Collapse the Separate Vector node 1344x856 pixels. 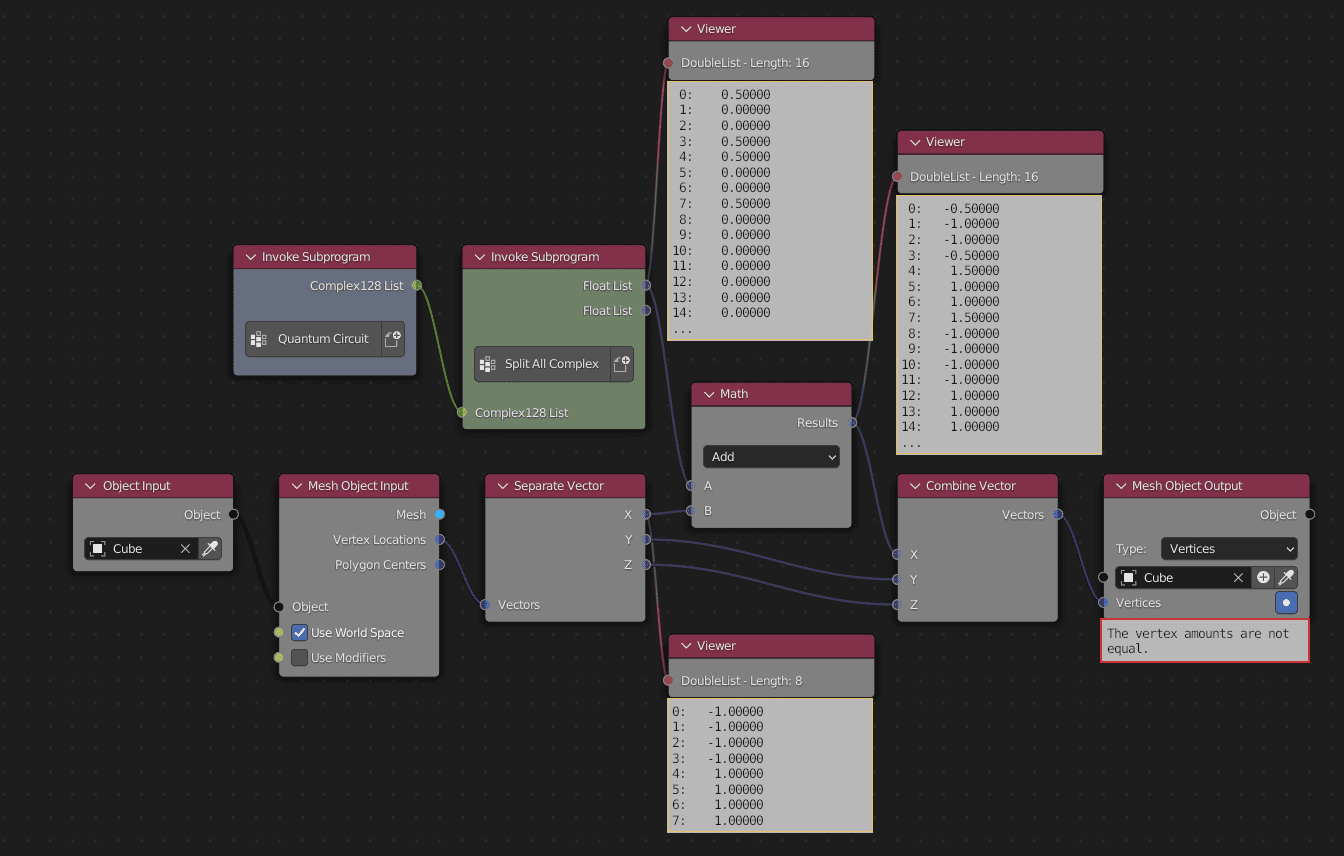pyautogui.click(x=501, y=486)
